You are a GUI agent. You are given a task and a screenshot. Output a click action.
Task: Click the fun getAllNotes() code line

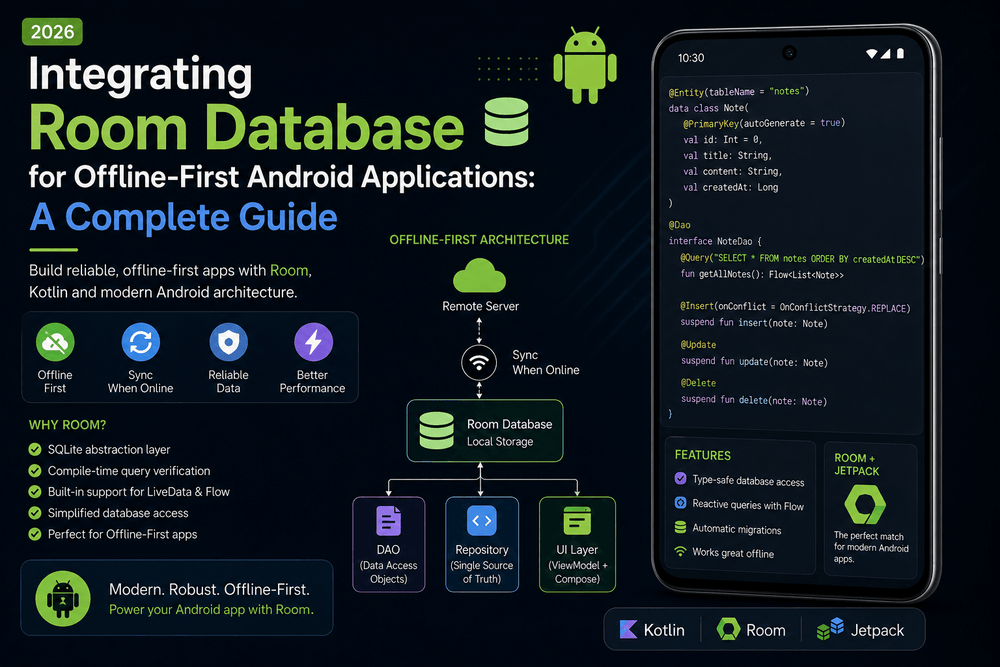762,275
